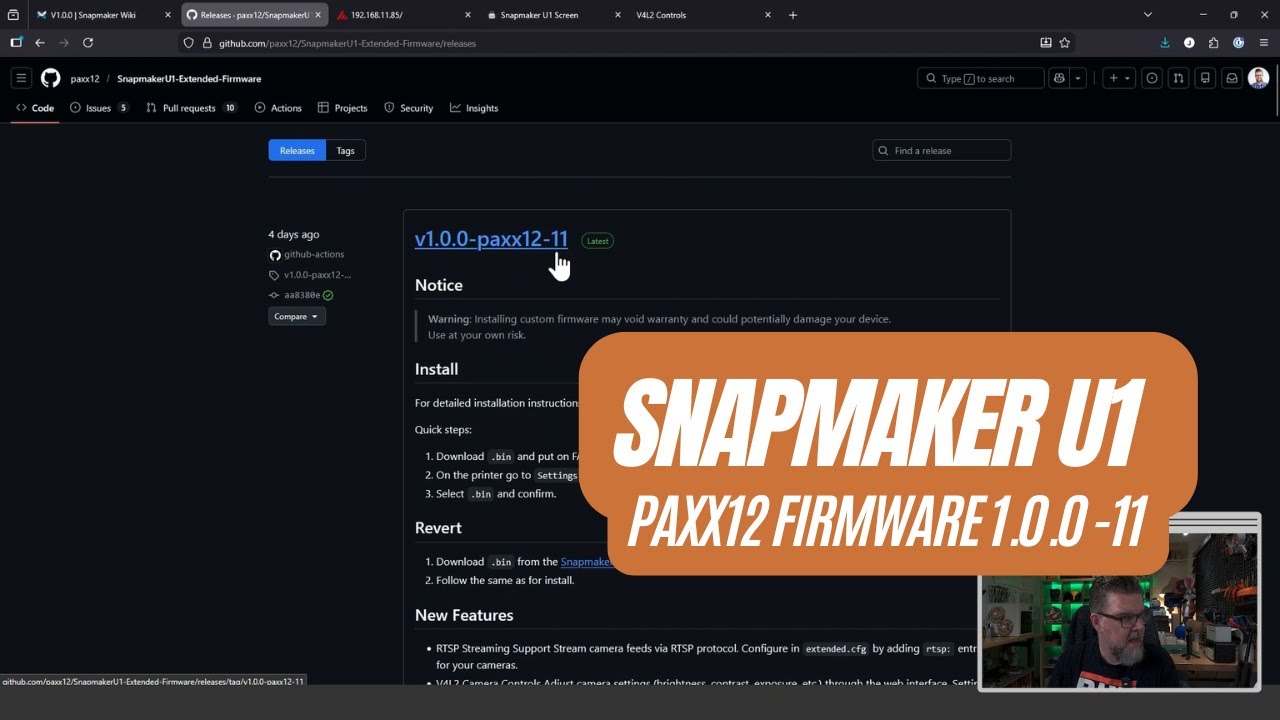Image resolution: width=1280 pixels, height=720 pixels.
Task: Switch to the Security tab
Action: pyautogui.click(x=409, y=108)
